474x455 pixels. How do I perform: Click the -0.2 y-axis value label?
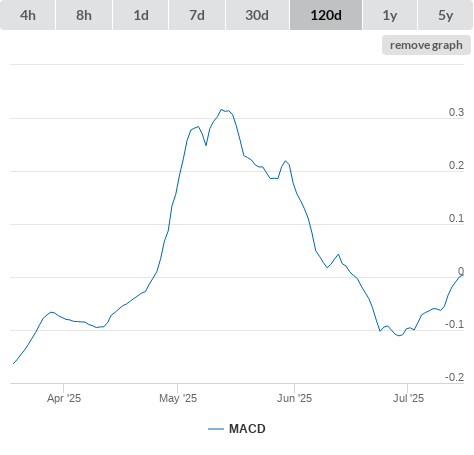coord(455,377)
